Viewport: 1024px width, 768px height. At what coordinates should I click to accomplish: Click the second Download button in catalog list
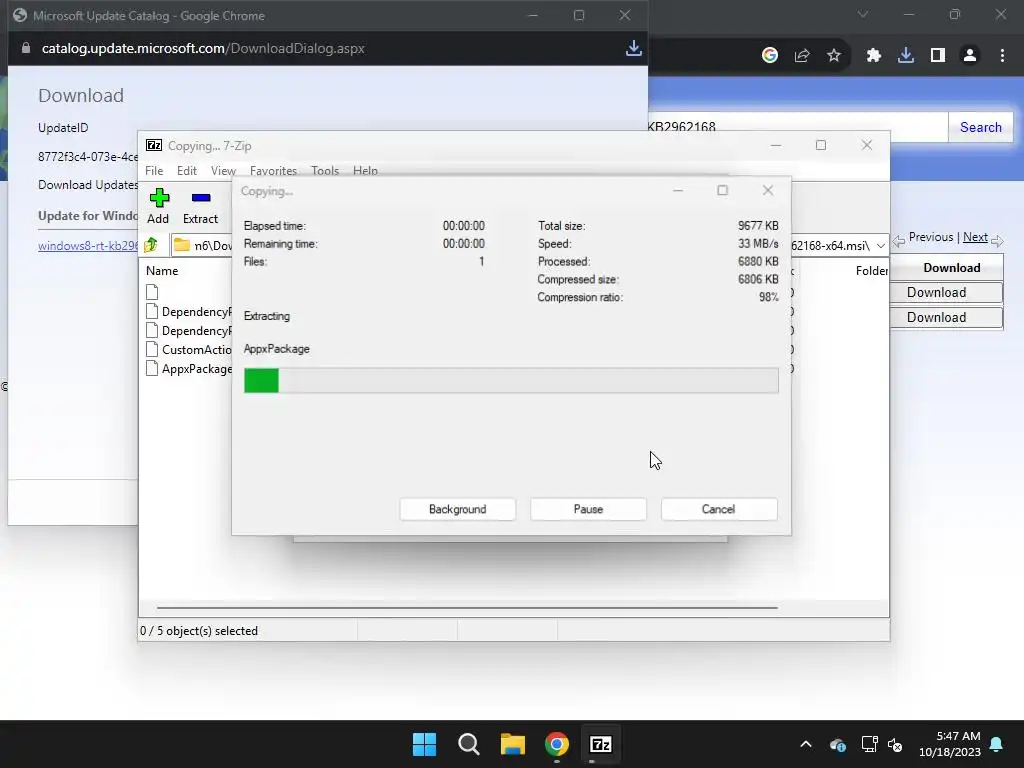pos(946,317)
